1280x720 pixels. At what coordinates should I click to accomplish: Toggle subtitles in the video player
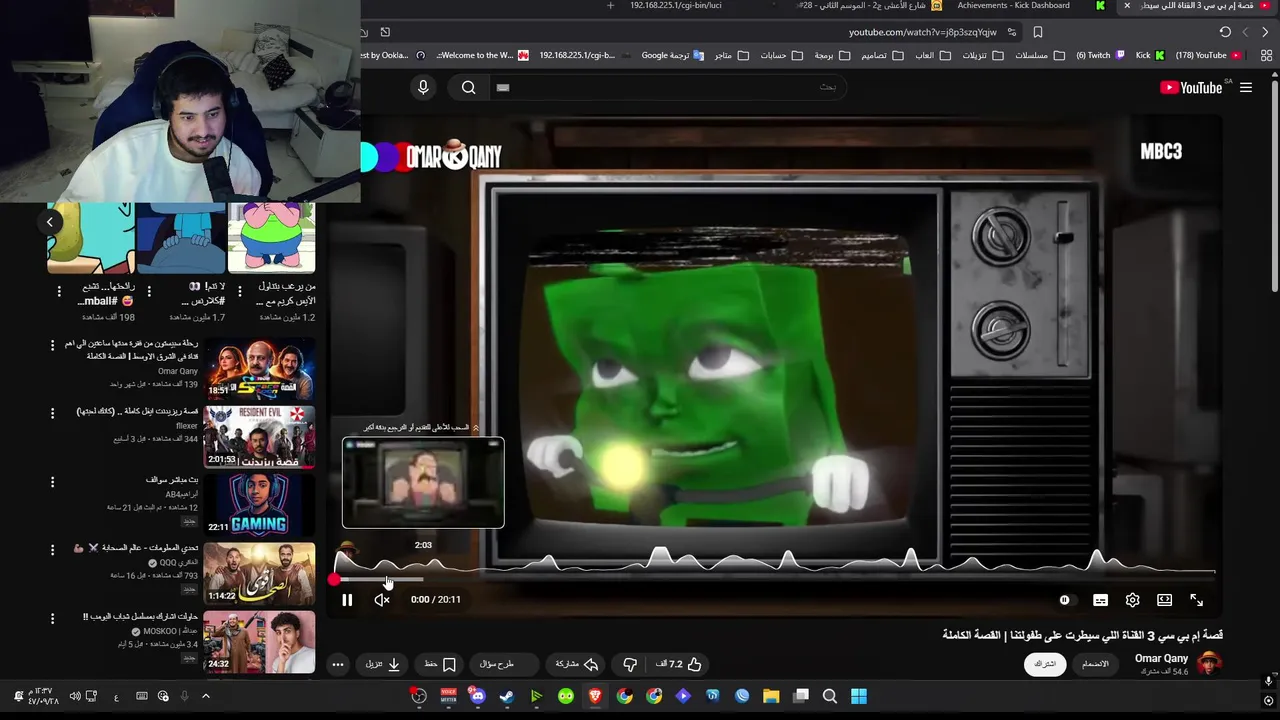pyautogui.click(x=1100, y=600)
